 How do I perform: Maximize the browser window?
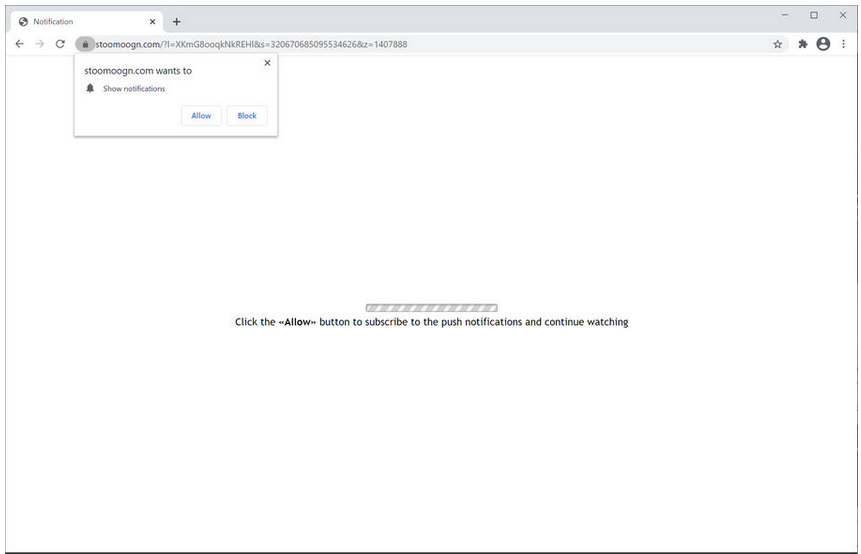(813, 15)
